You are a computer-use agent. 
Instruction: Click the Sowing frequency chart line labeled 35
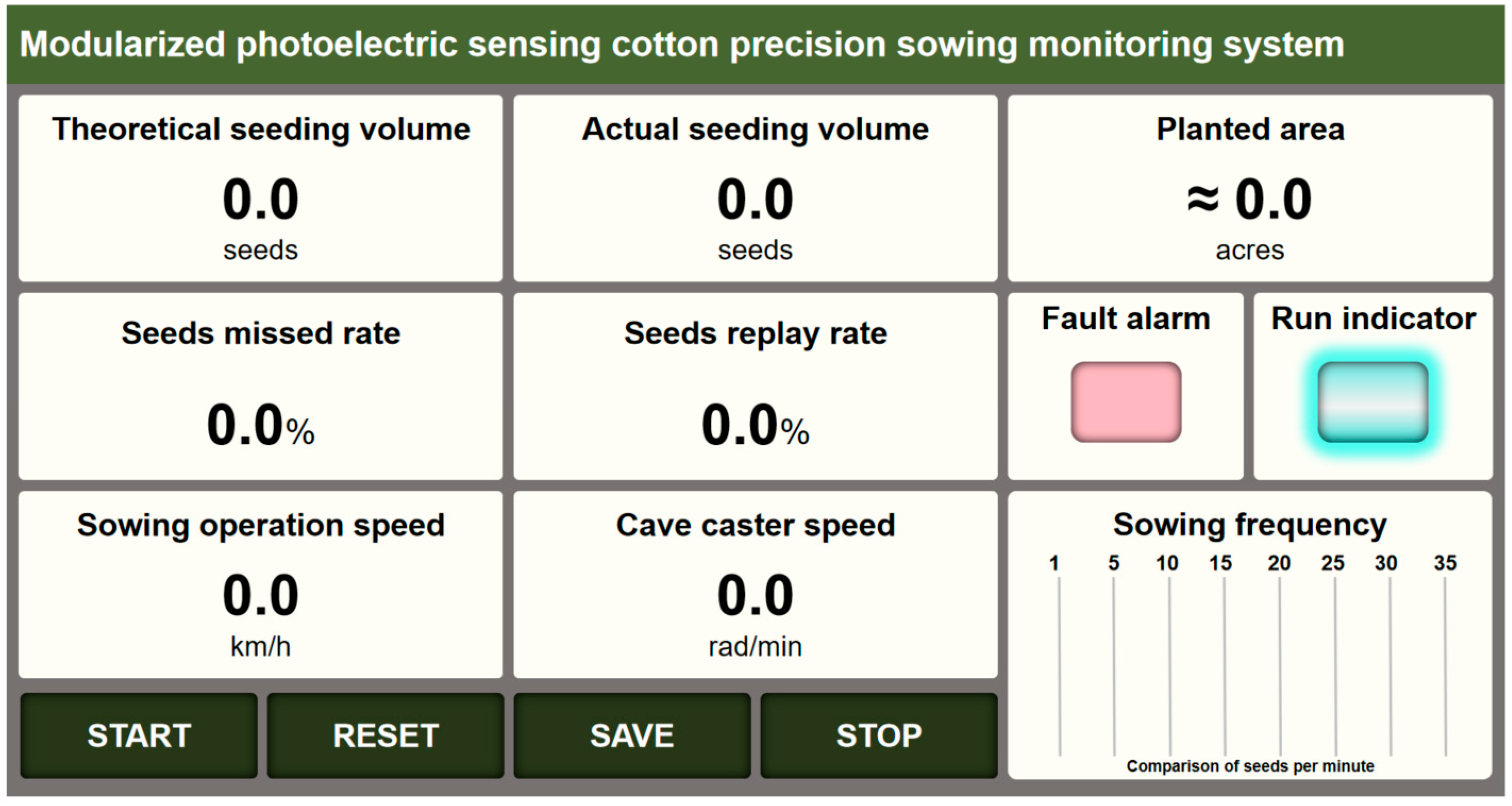point(1445,666)
